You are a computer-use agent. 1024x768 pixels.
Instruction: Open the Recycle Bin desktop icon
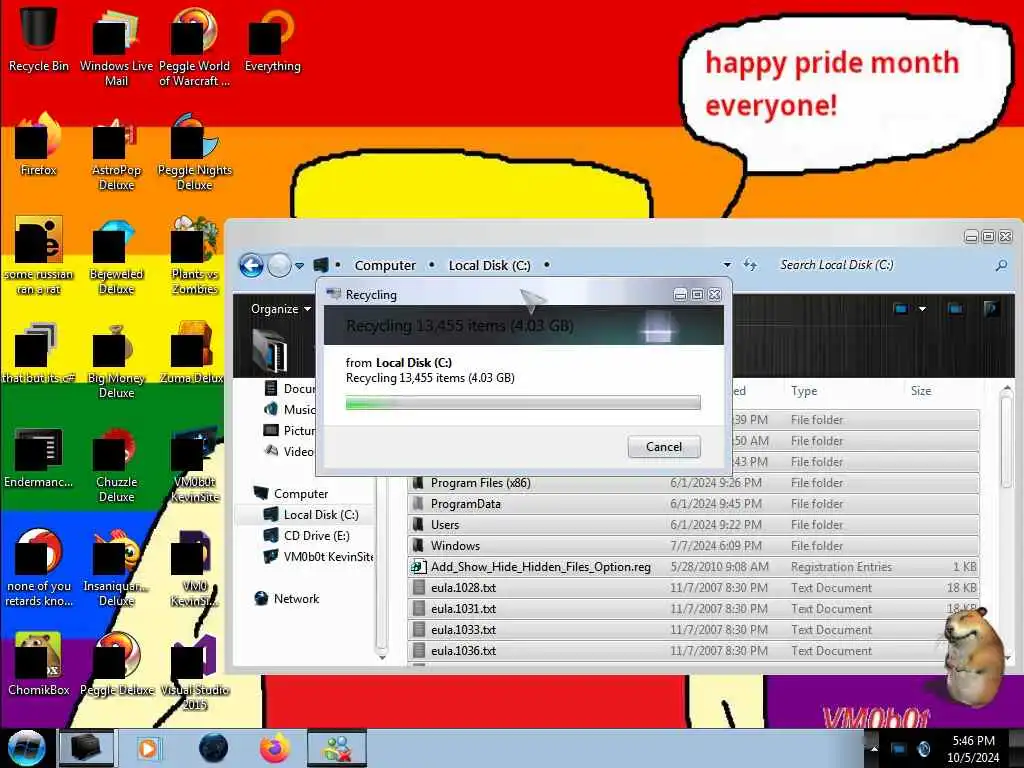point(38,38)
